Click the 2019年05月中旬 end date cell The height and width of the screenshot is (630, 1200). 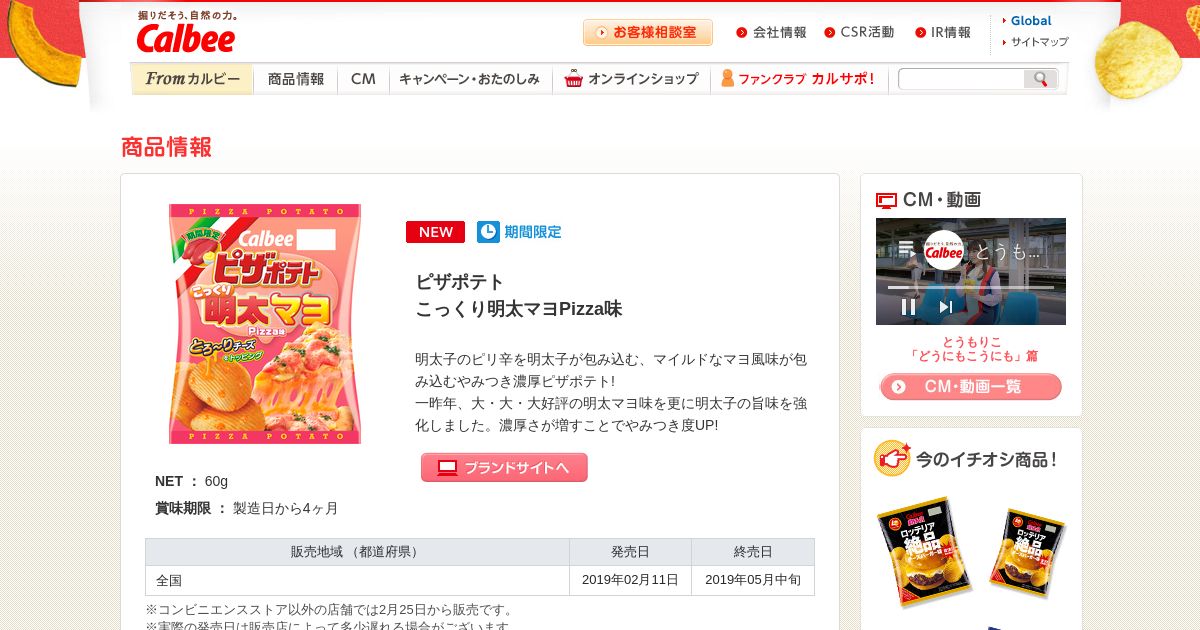753,581
